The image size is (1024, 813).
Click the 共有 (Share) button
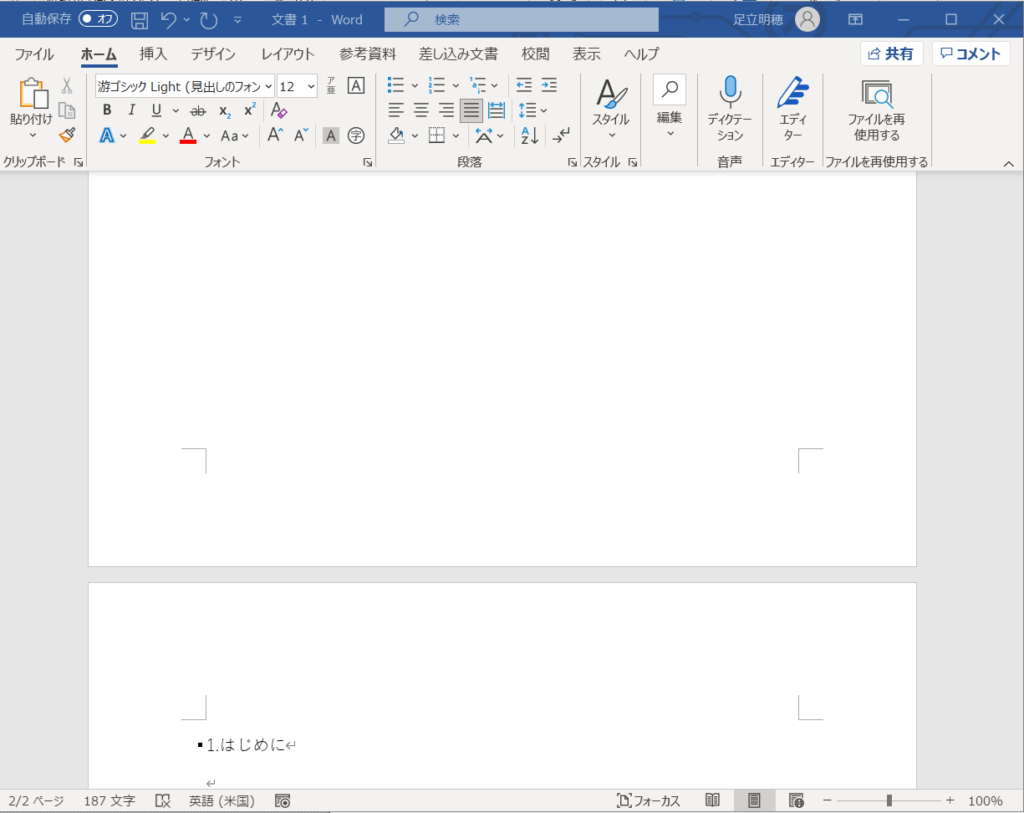click(891, 54)
